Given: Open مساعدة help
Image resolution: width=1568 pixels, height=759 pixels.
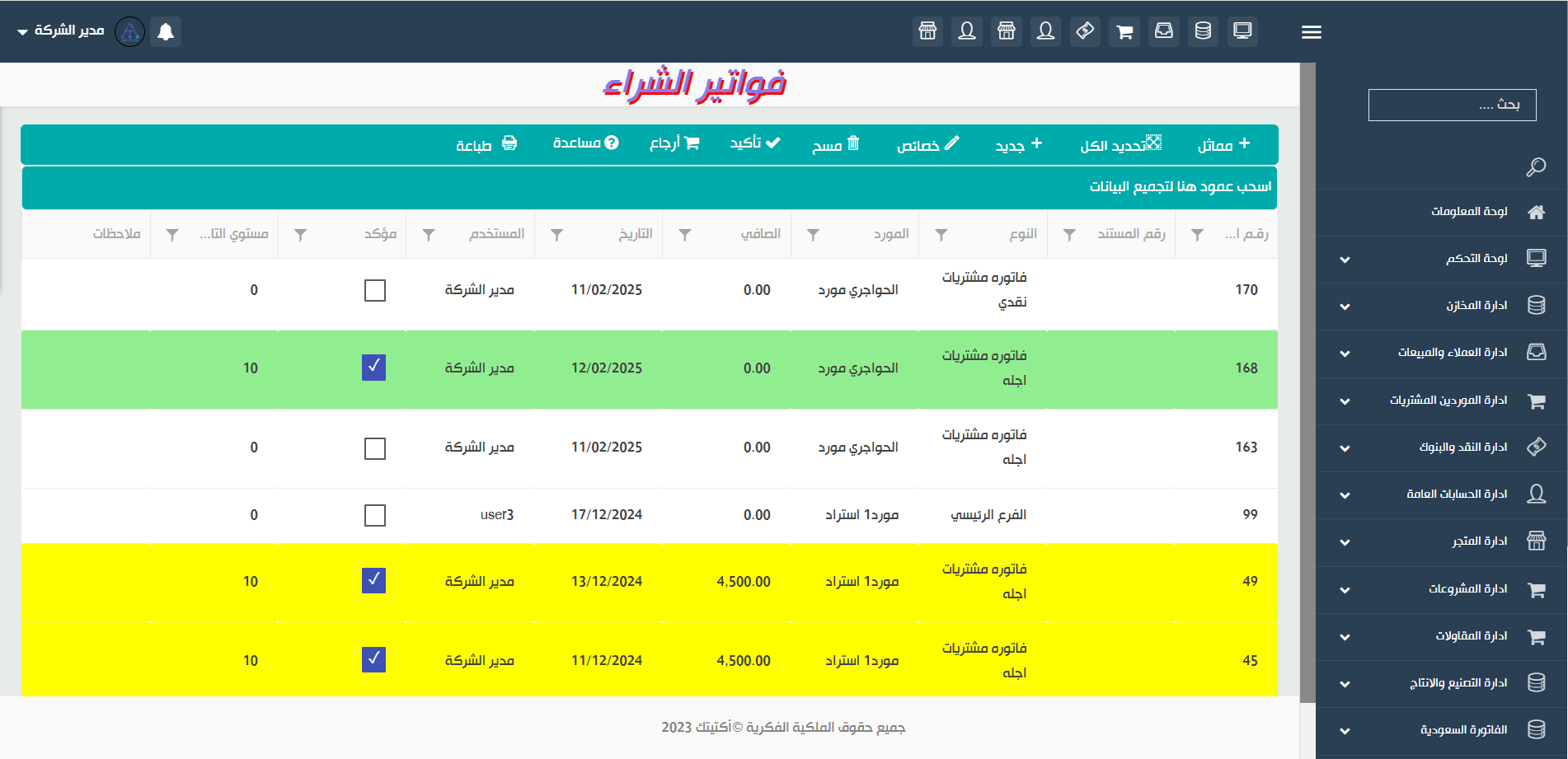Looking at the screenshot, I should (585, 143).
